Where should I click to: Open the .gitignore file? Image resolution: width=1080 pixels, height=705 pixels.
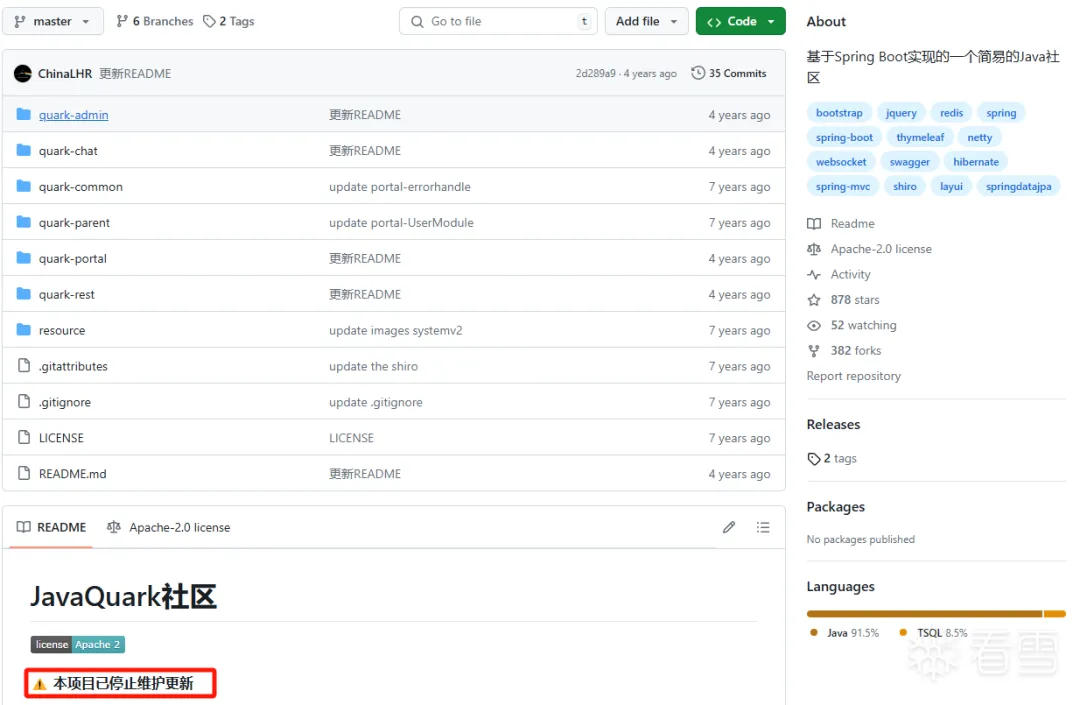point(65,401)
